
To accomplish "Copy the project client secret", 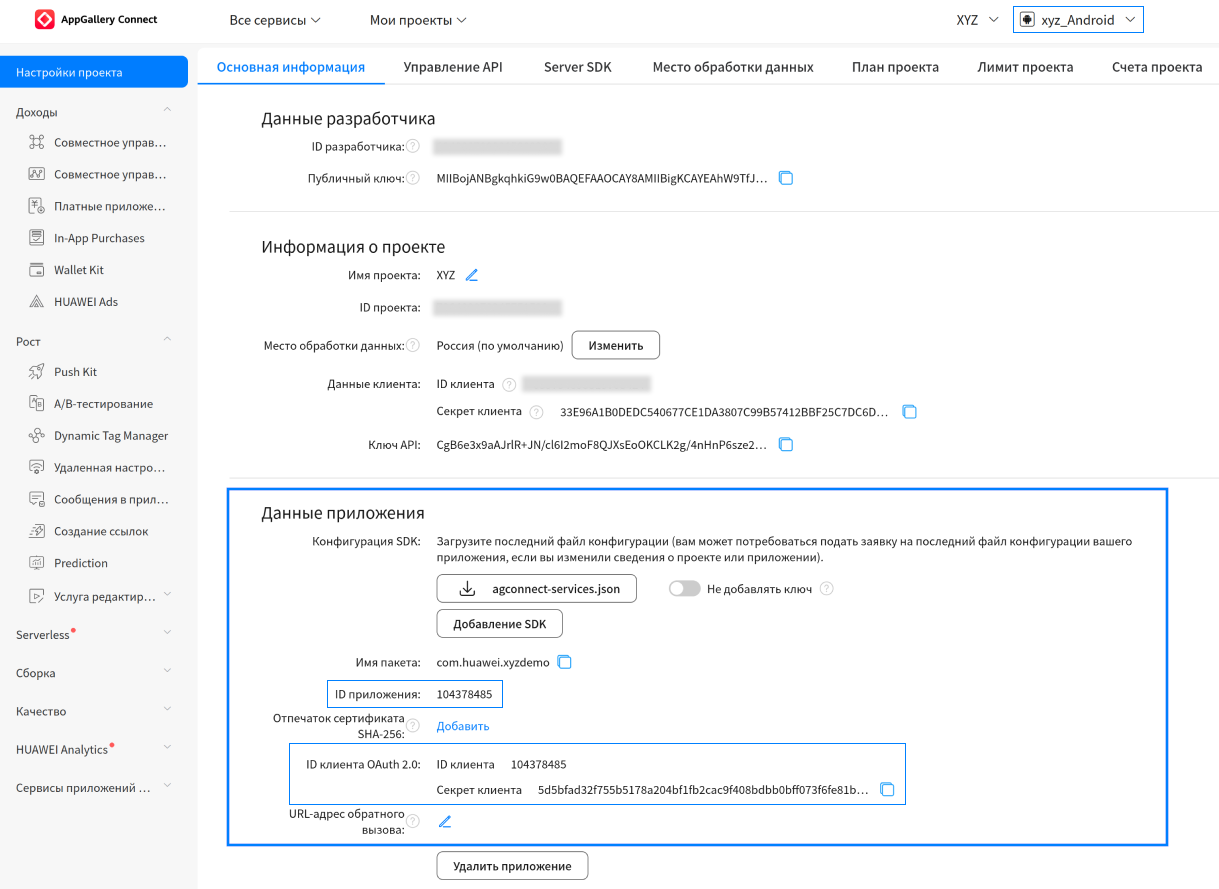I will tap(909, 411).
